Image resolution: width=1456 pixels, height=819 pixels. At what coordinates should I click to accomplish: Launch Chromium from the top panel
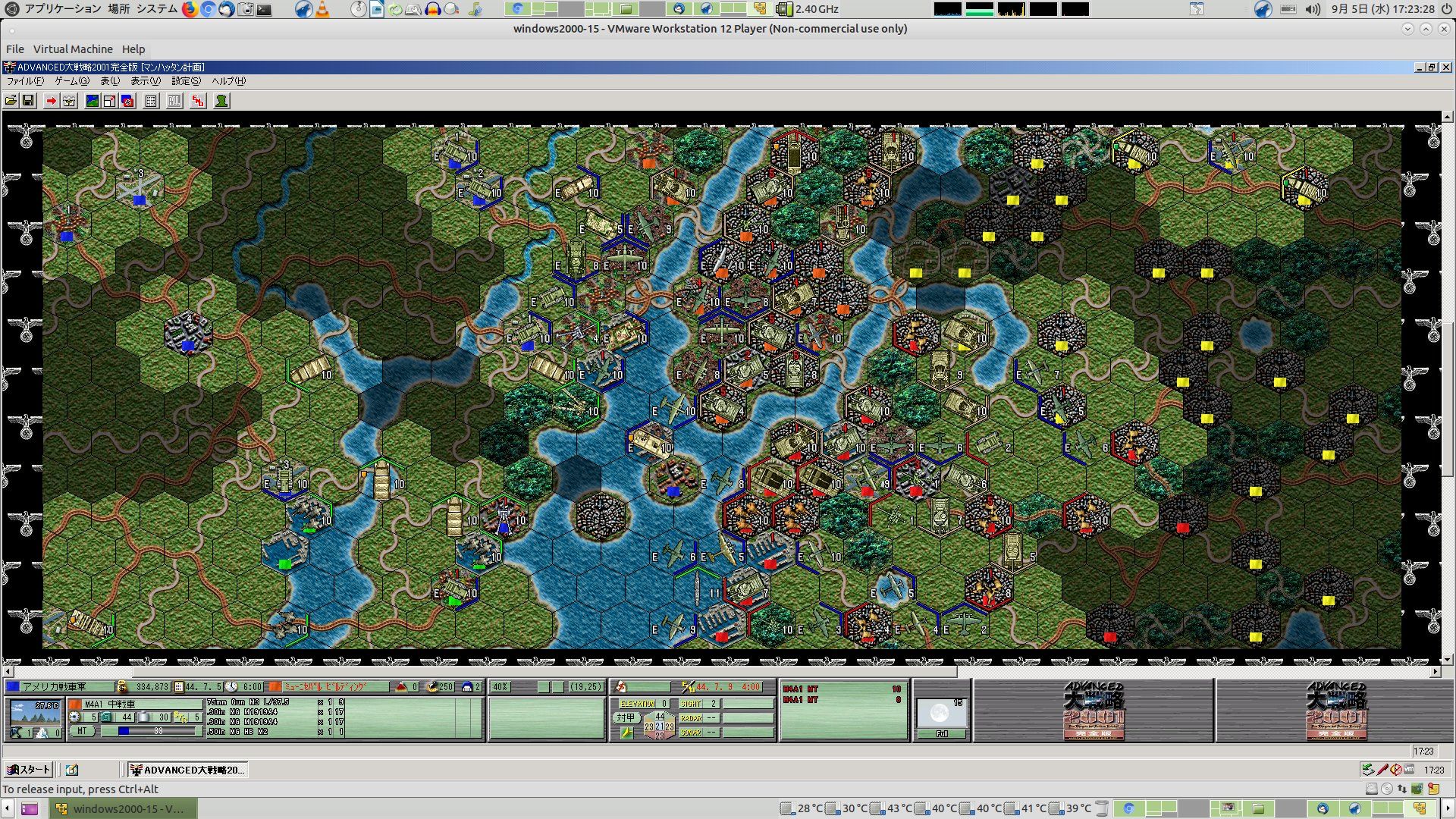tap(208, 9)
